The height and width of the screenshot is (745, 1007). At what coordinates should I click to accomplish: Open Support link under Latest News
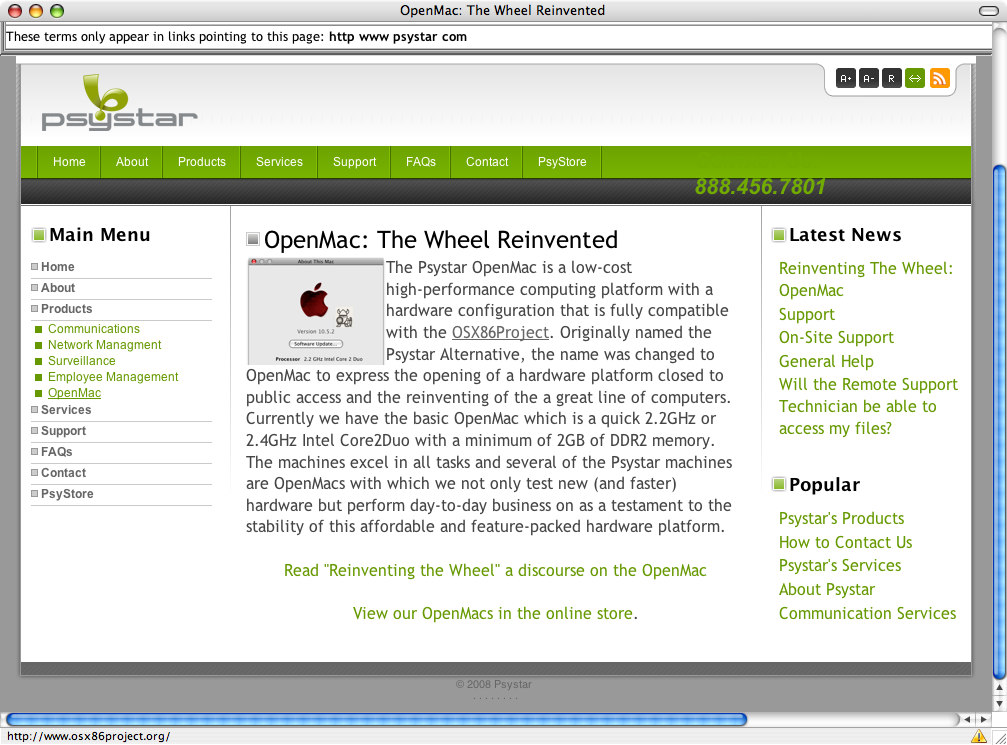tap(807, 315)
